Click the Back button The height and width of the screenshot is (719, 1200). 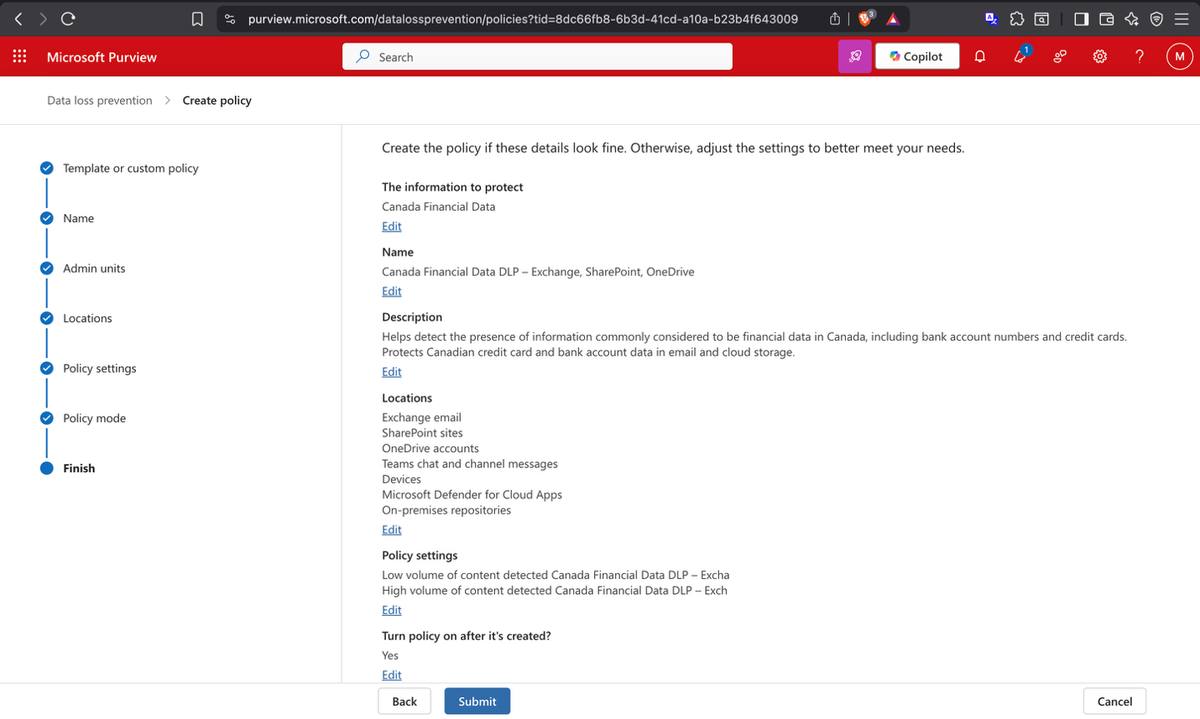[404, 701]
